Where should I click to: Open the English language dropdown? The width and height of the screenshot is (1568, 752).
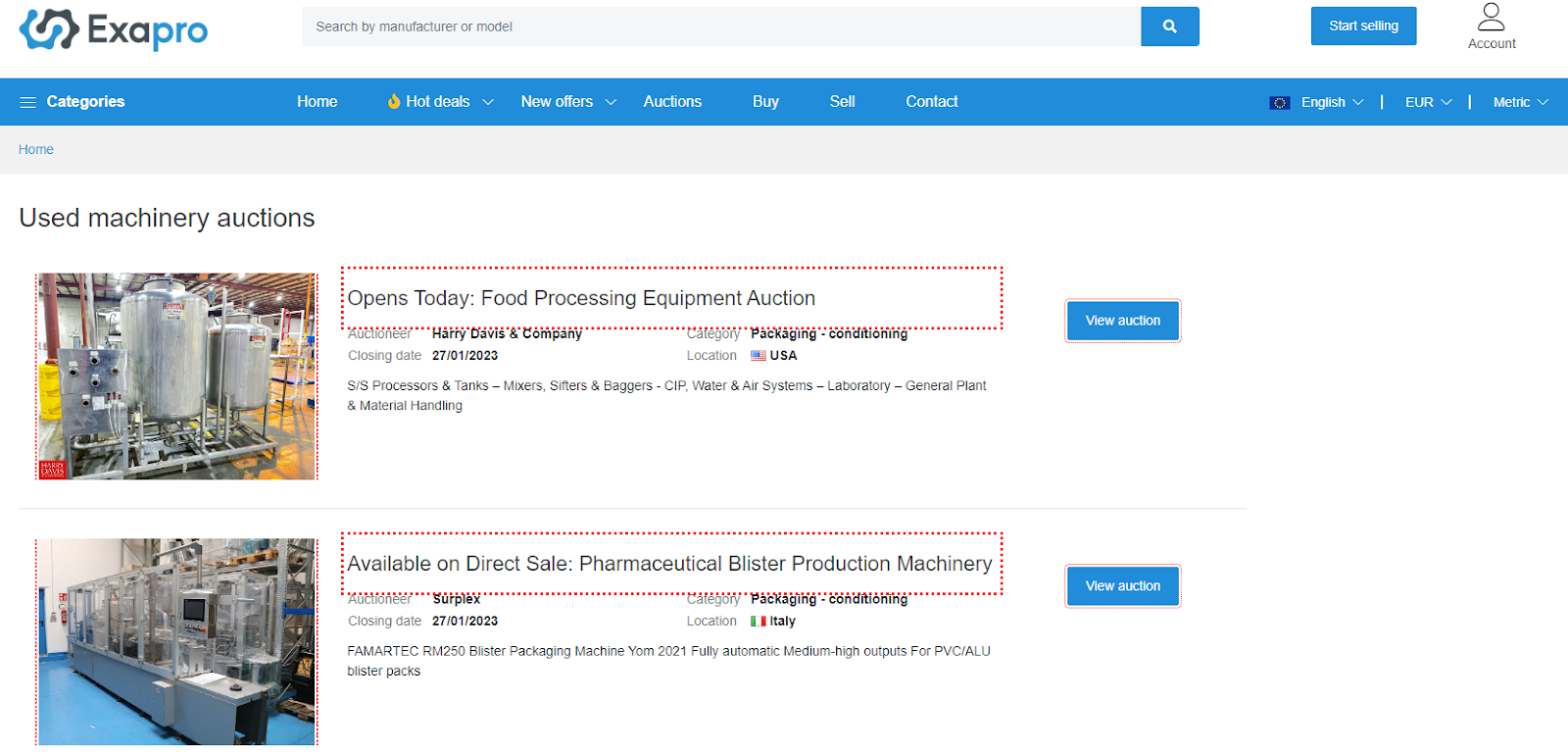pyautogui.click(x=1332, y=102)
